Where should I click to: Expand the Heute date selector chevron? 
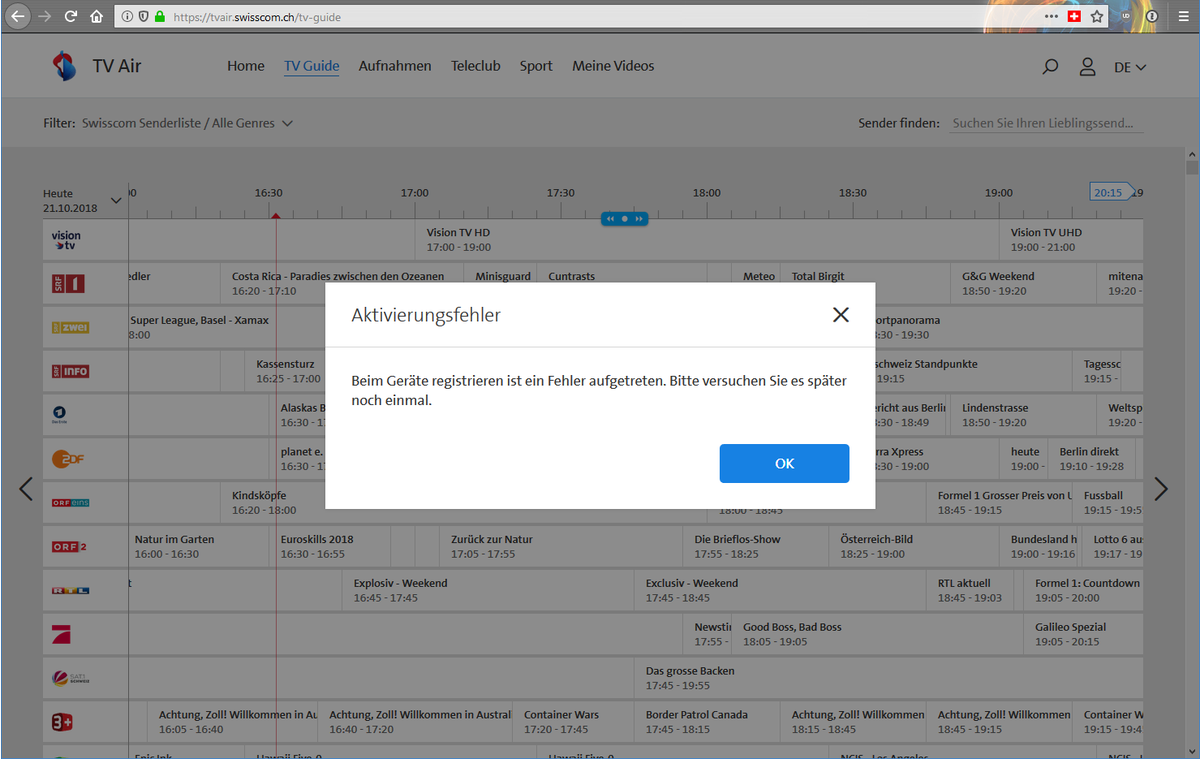(x=115, y=201)
